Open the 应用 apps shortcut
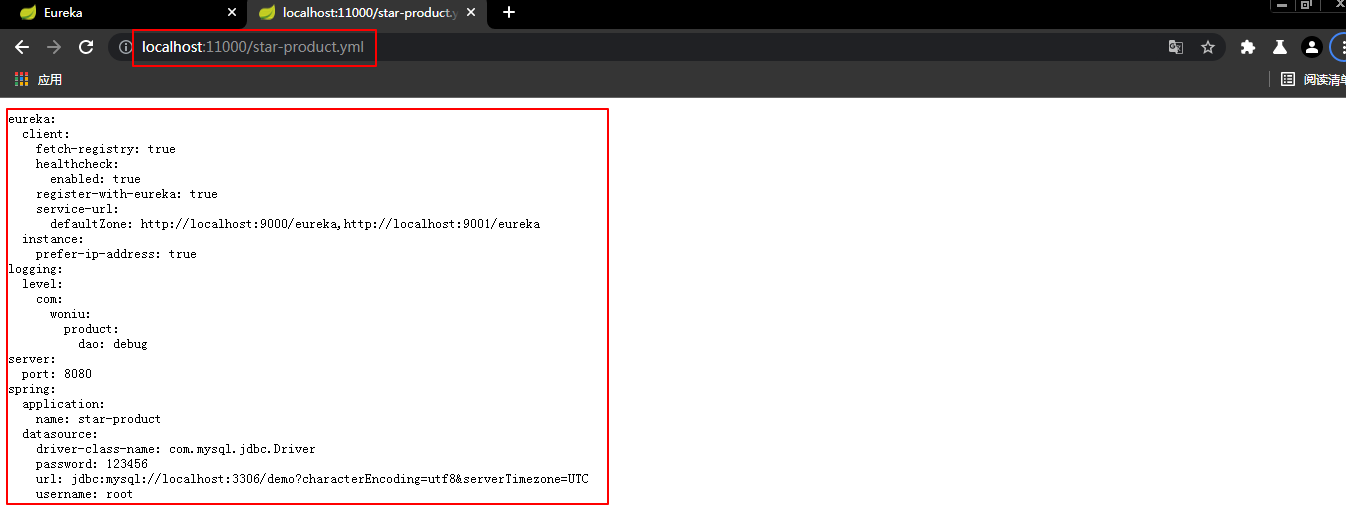 coord(38,79)
